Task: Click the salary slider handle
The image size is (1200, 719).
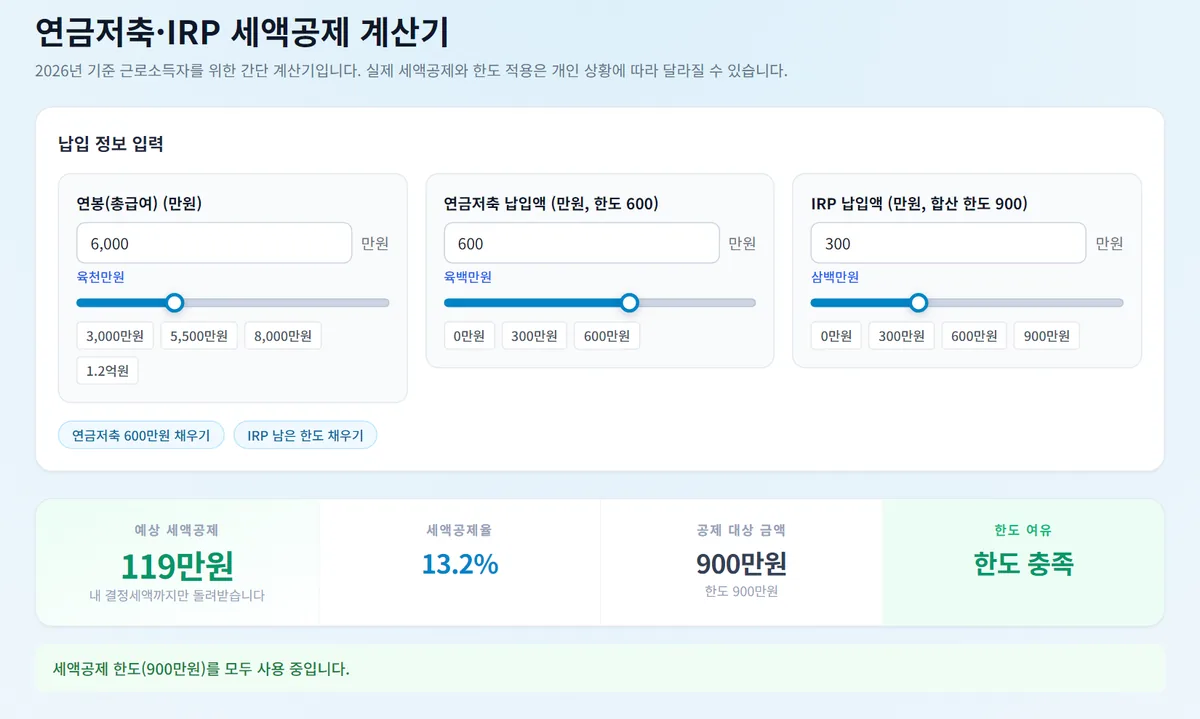Action: [x=175, y=303]
